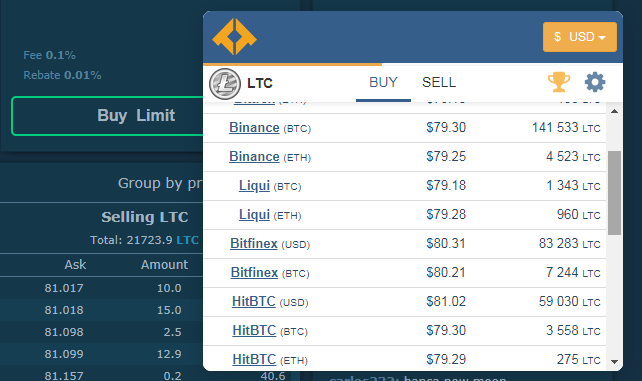Screen dimensions: 642x381
Task: Click the scrollbar down arrow
Action: [x=614, y=361]
